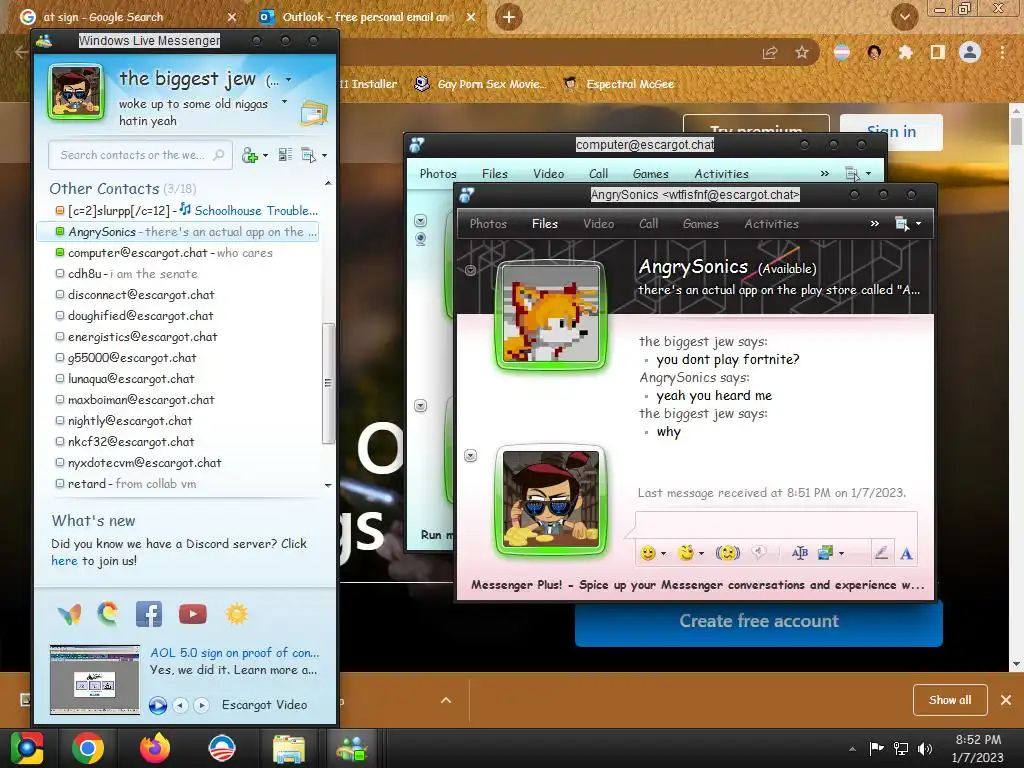Click the add contact icon in Messenger
The image size is (1024, 768).
pos(249,155)
